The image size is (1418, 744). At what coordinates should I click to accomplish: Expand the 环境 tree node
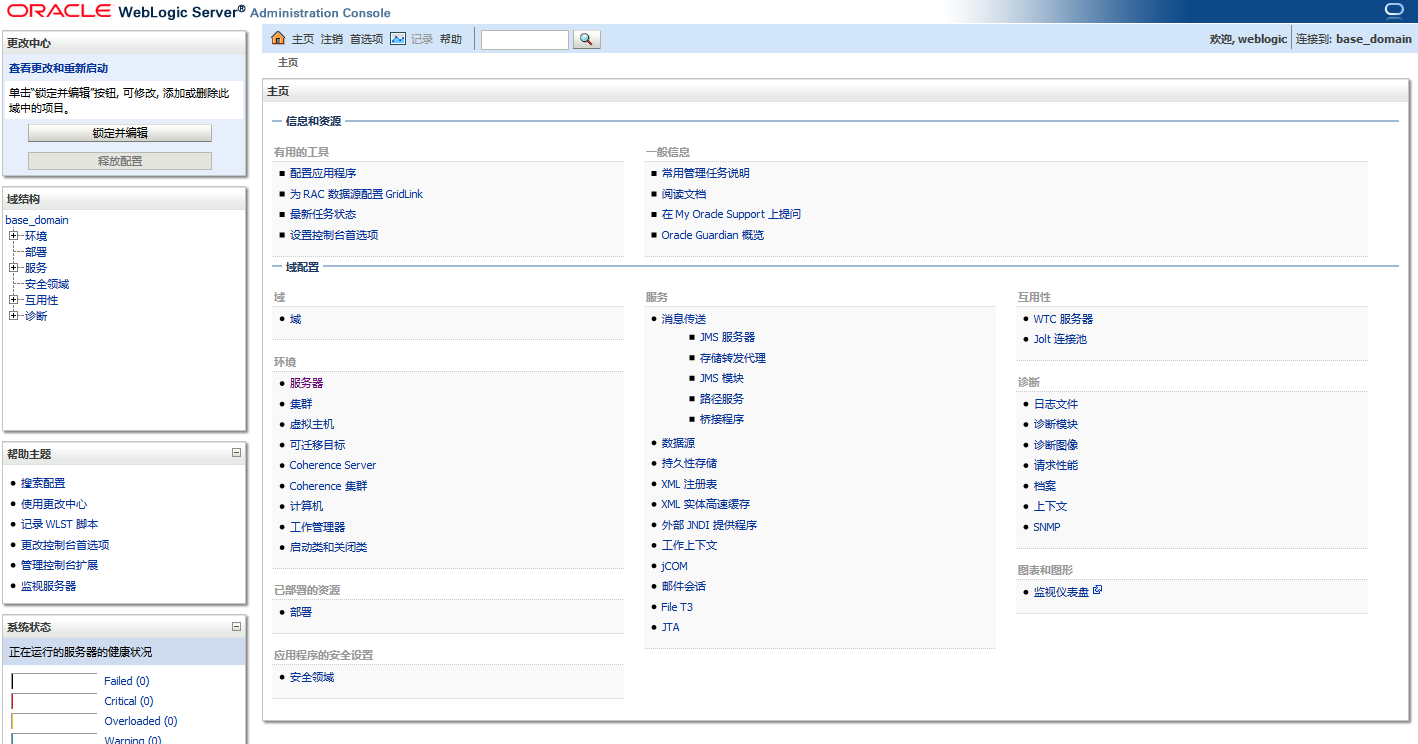click(x=14, y=236)
